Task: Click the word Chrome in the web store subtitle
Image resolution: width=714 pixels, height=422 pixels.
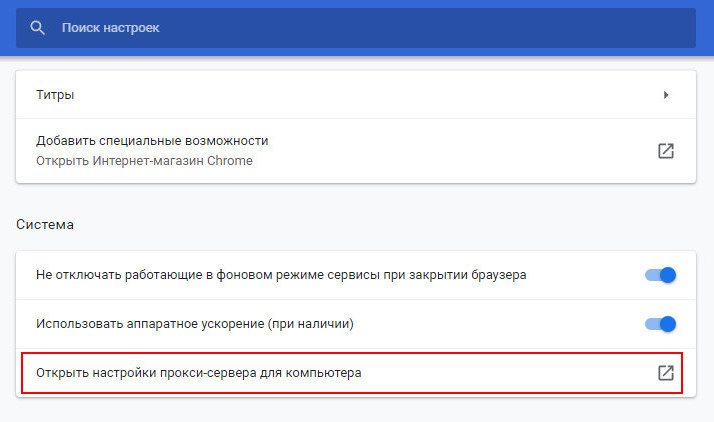Action: pyautogui.click(x=230, y=161)
